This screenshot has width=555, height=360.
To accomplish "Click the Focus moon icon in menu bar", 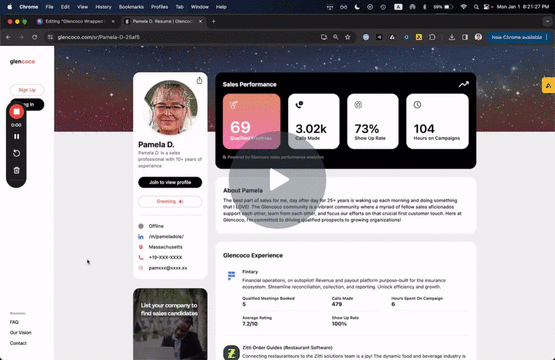I will (357, 7).
